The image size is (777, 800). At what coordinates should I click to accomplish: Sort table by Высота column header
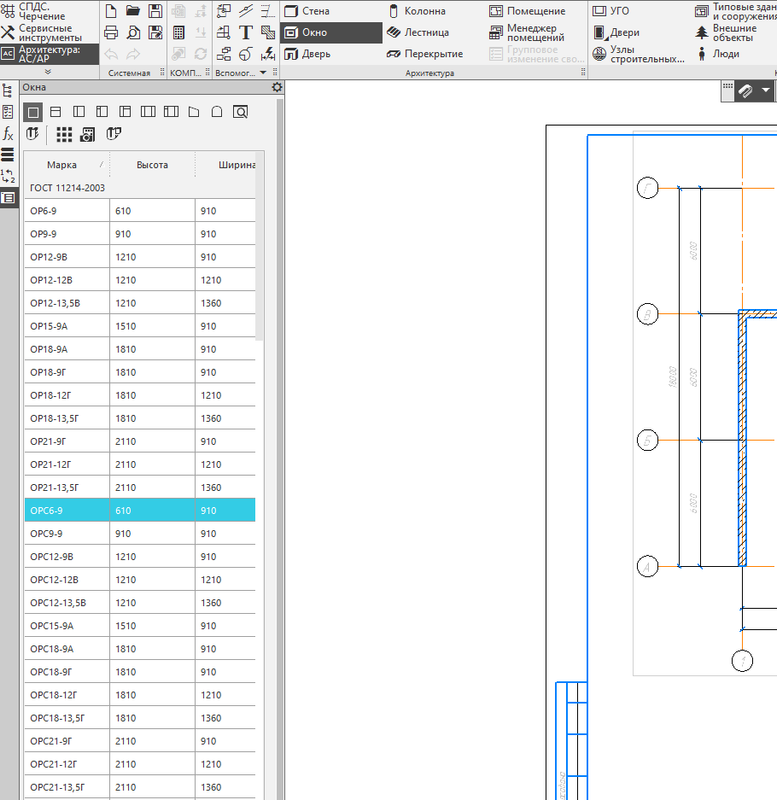pyautogui.click(x=152, y=165)
